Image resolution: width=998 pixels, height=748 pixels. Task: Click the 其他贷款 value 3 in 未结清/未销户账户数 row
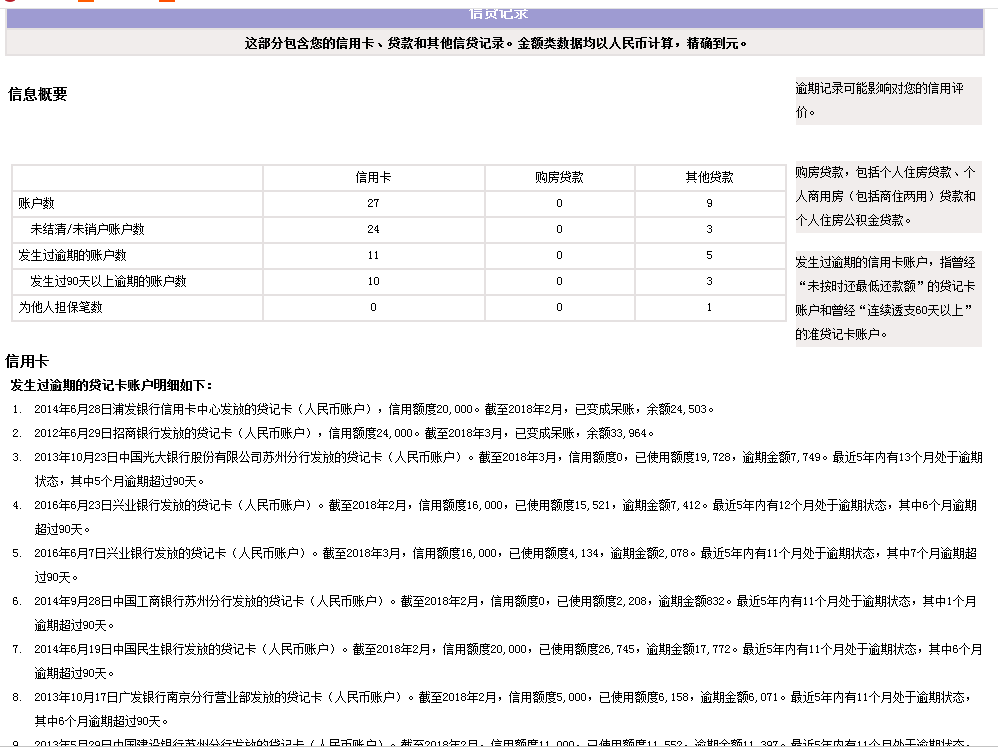pos(709,229)
